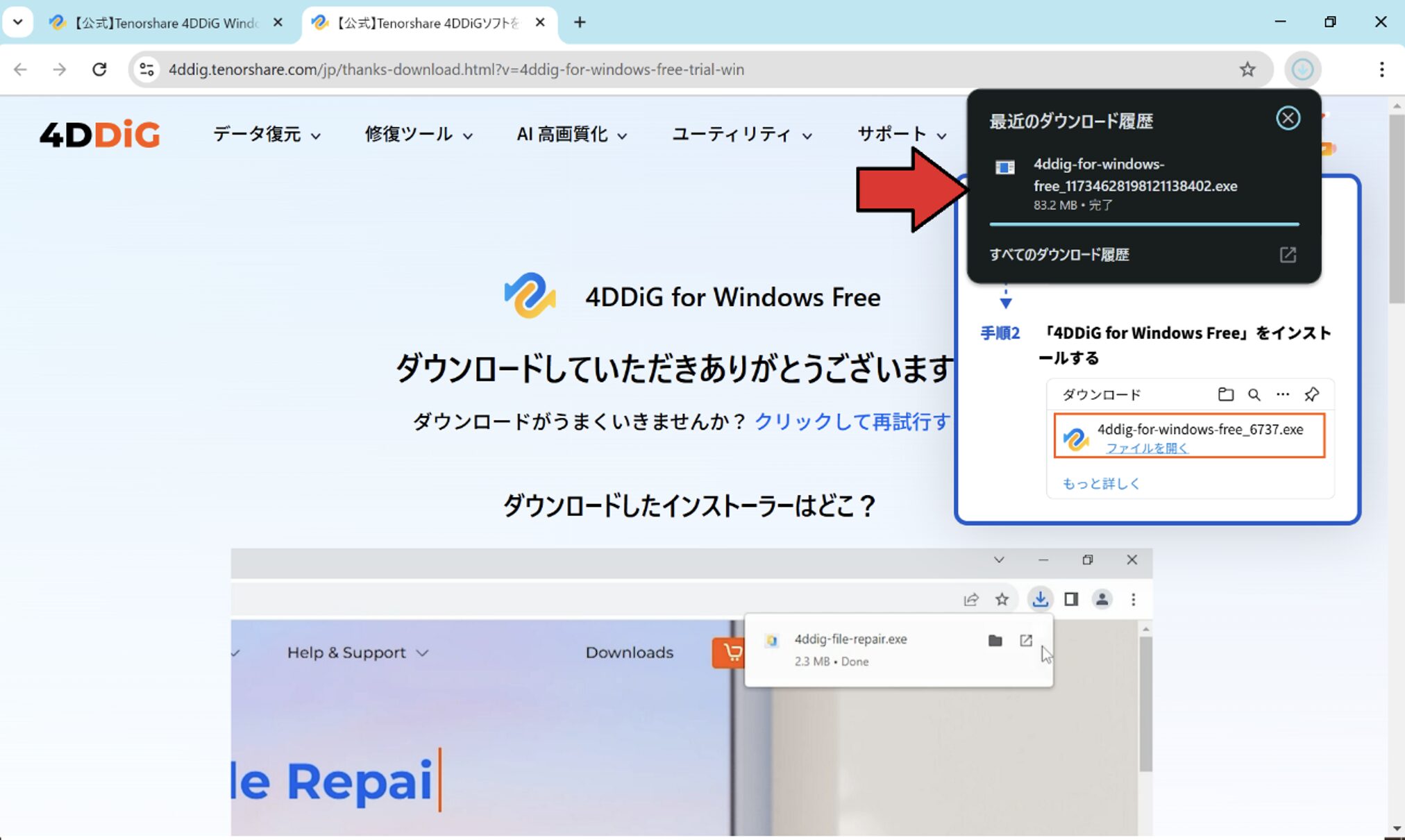
Task: Click Downloads in the illustration
Action: tap(629, 653)
